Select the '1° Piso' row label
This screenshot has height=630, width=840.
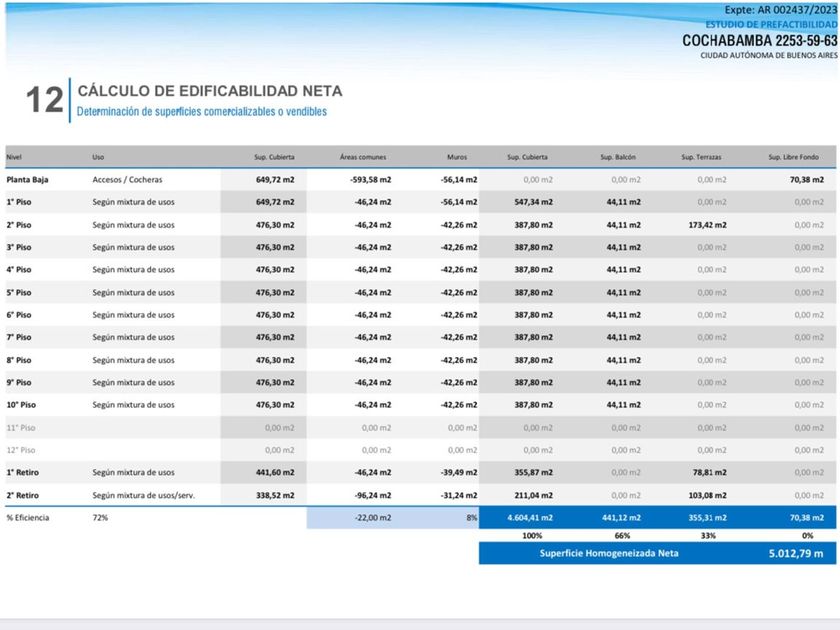coord(19,202)
